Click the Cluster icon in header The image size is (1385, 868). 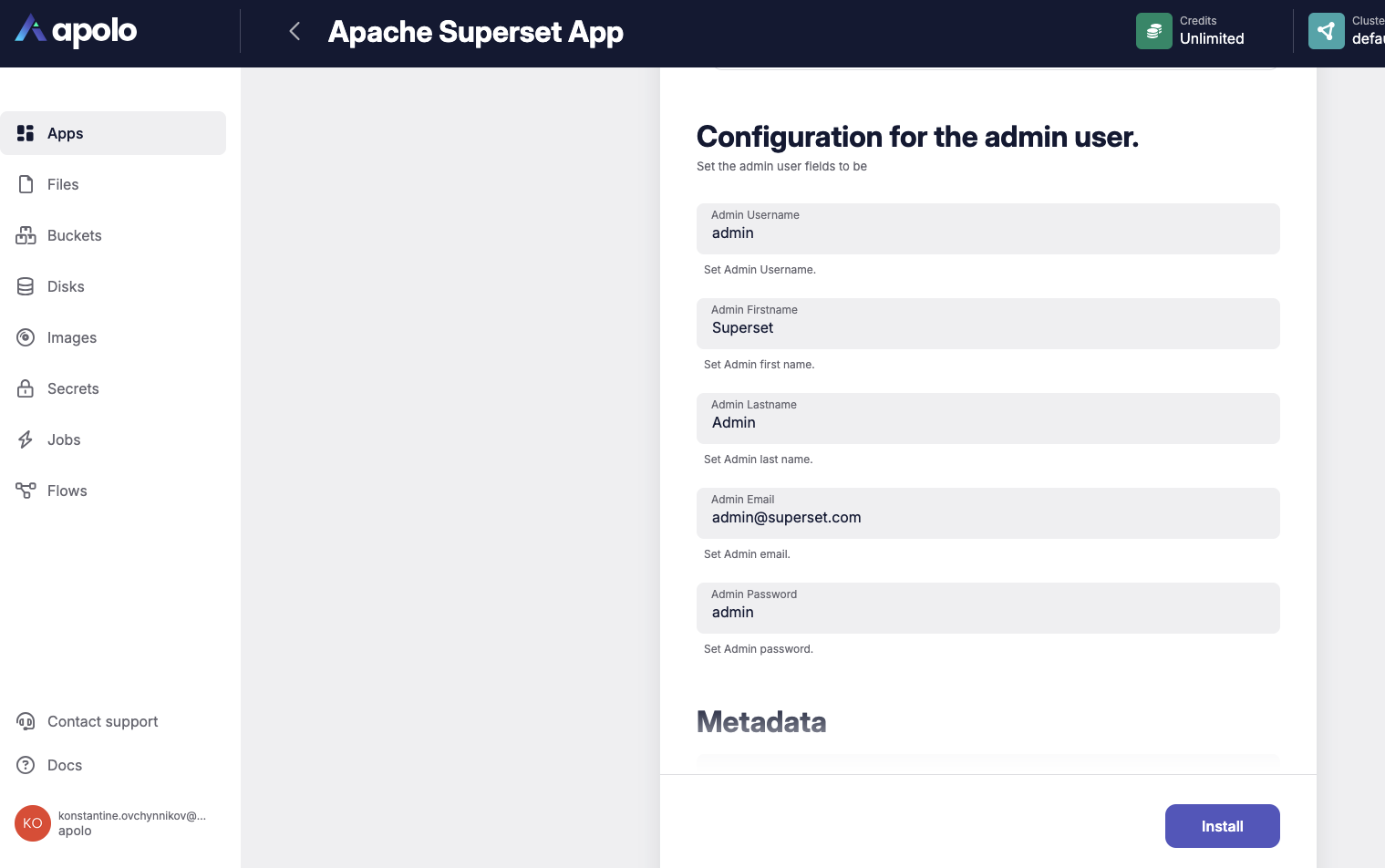(1326, 31)
